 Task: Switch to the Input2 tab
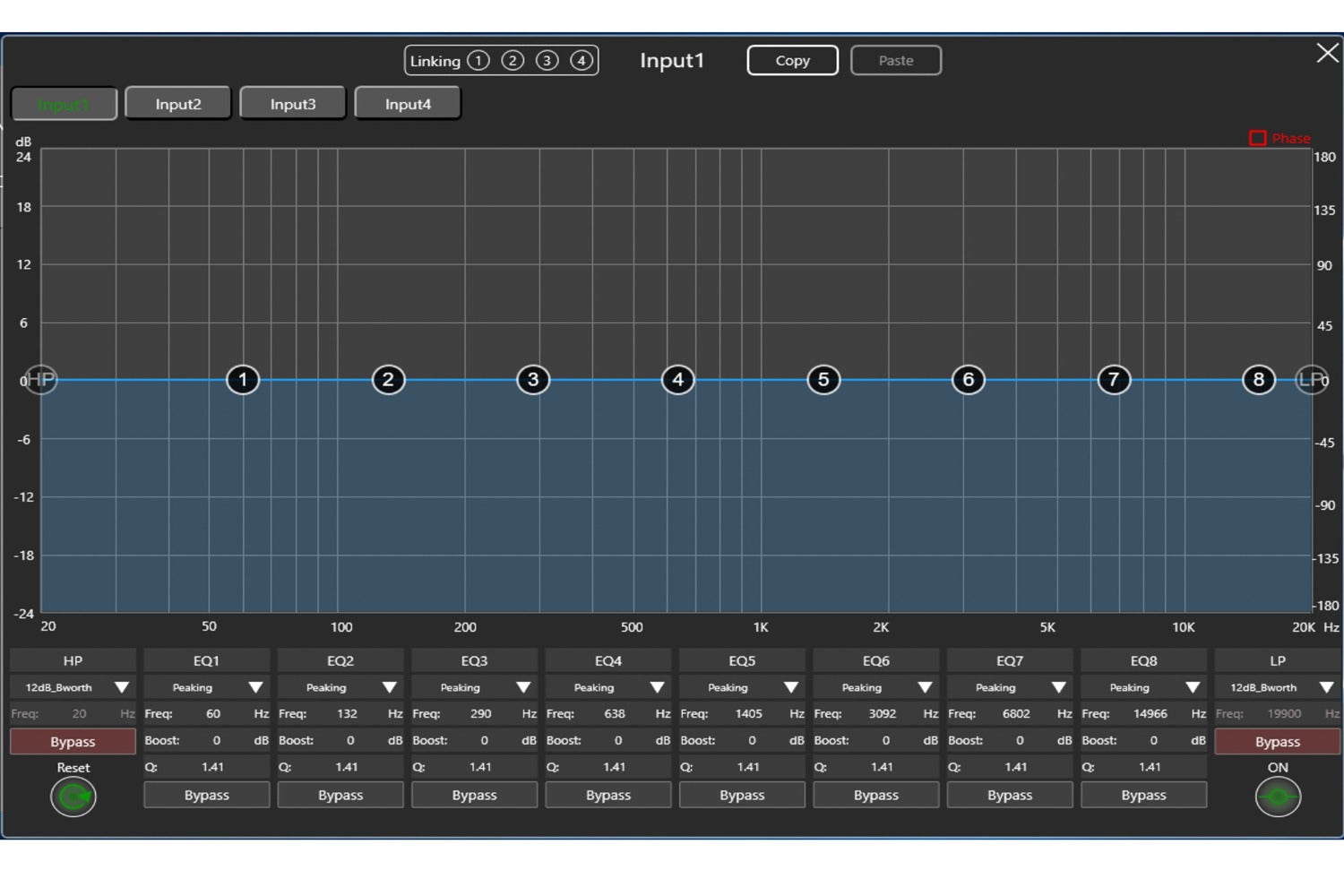[x=178, y=104]
